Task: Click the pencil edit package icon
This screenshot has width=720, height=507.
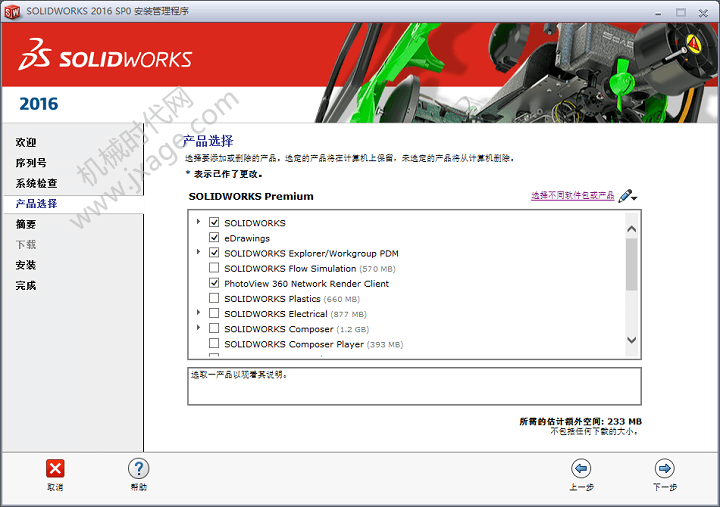Action: coord(625,196)
